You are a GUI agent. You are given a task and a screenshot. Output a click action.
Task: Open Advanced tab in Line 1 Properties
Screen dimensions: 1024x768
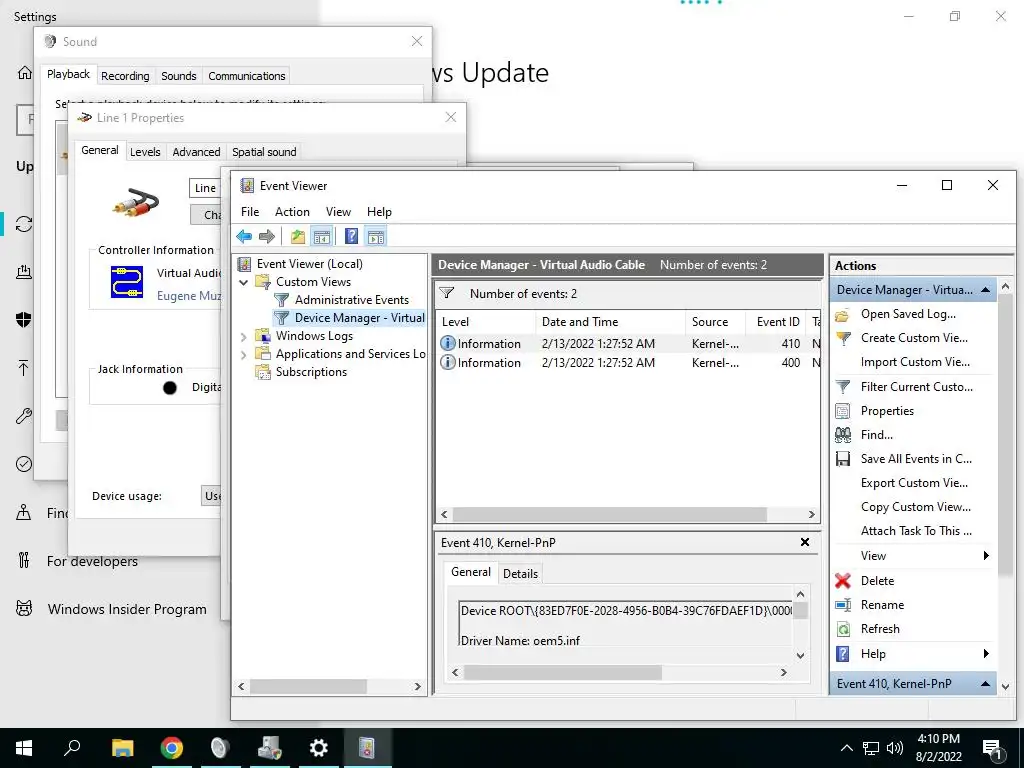[196, 152]
